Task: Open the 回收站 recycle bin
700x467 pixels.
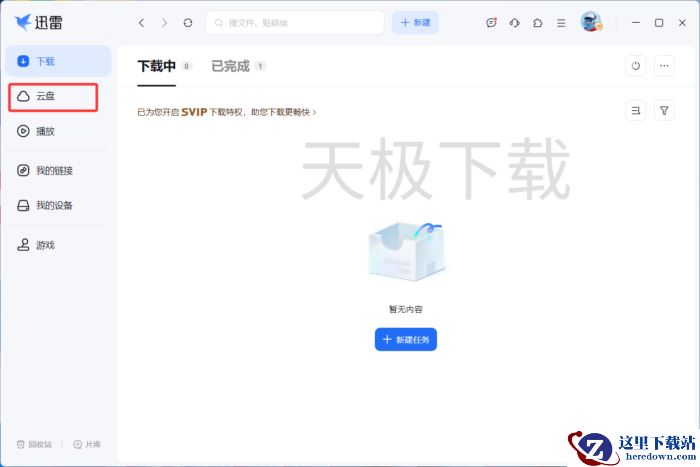Action: 34,444
